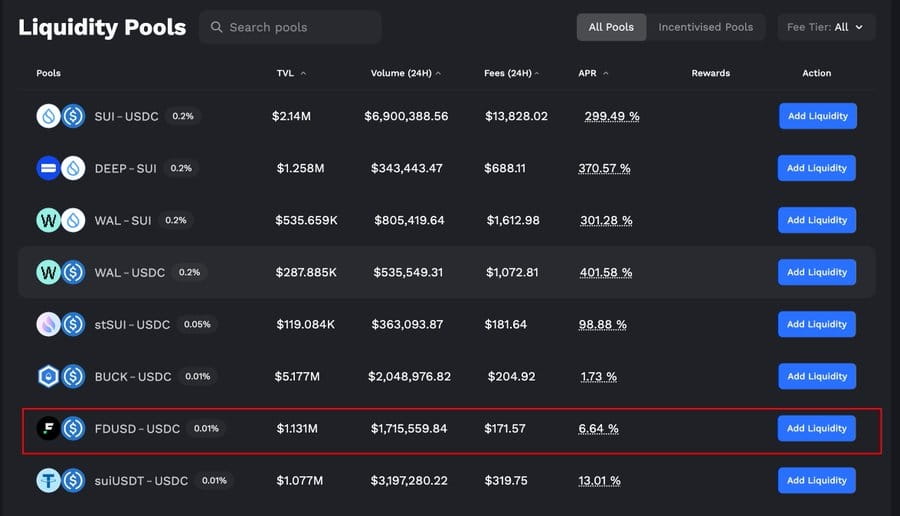Click the 301.28 % APR value

coord(606,220)
